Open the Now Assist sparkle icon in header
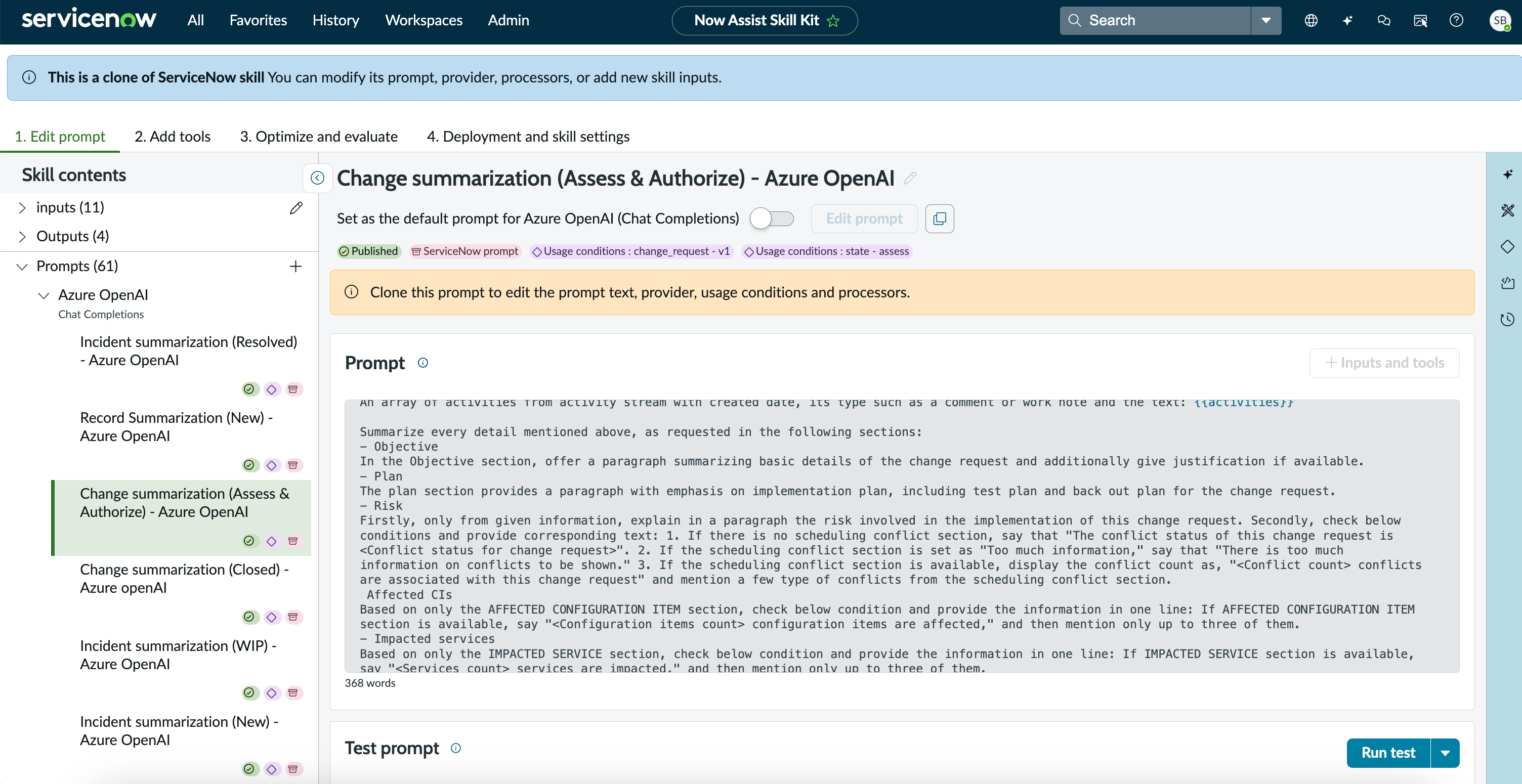The width and height of the screenshot is (1522, 784). [x=1347, y=21]
